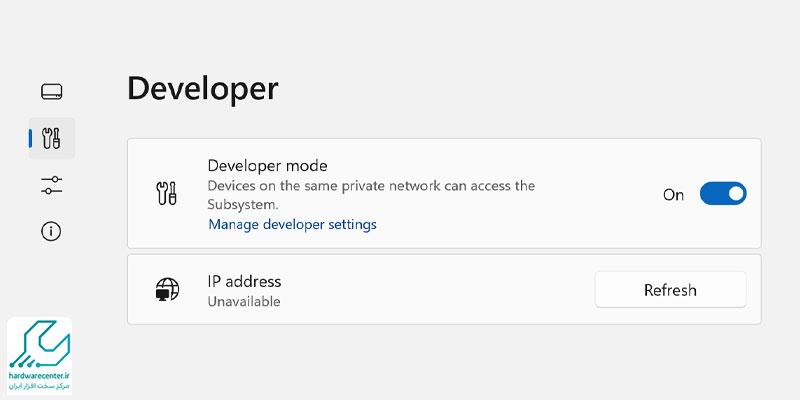This screenshot has height=400, width=800.
Task: Click the On label beside the toggle
Action: pyautogui.click(x=673, y=195)
